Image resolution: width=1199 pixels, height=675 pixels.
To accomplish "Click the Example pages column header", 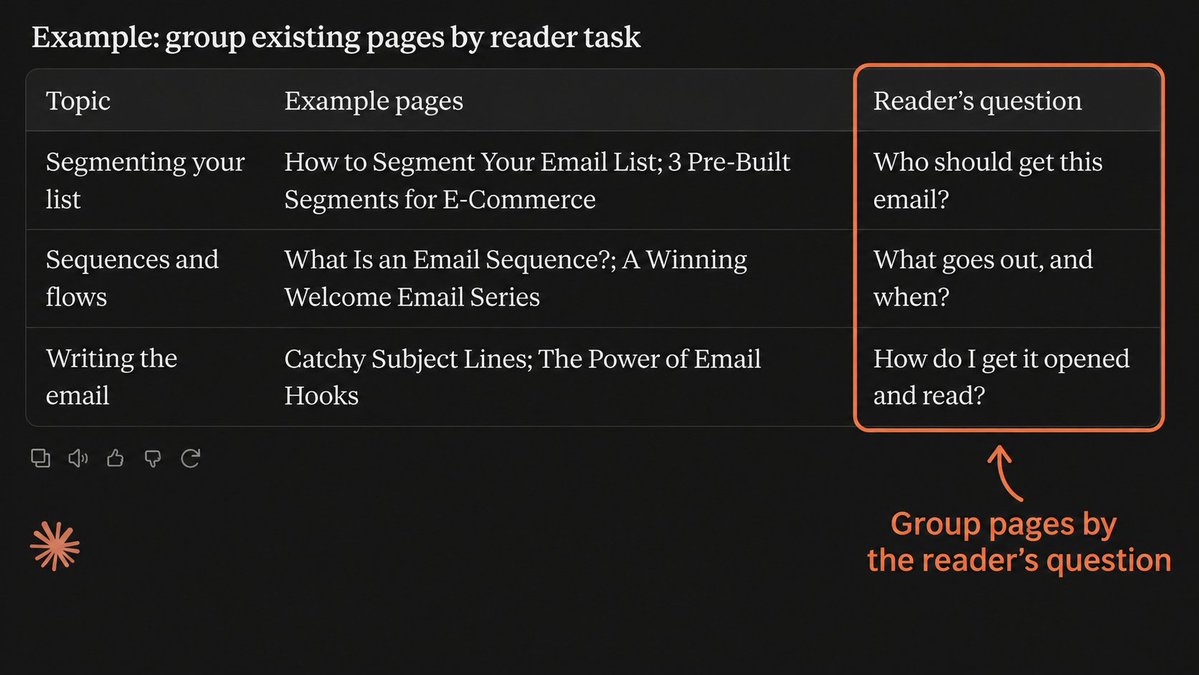I will [374, 101].
